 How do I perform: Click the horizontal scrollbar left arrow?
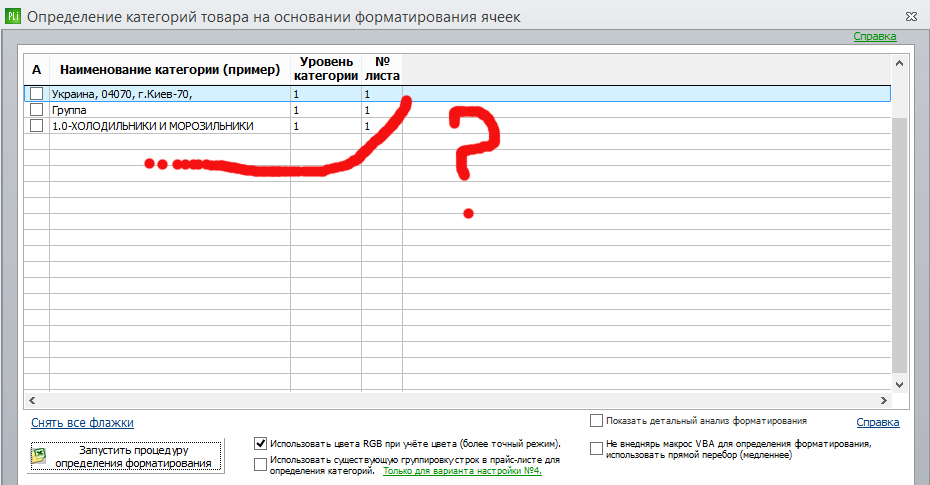pos(32,400)
